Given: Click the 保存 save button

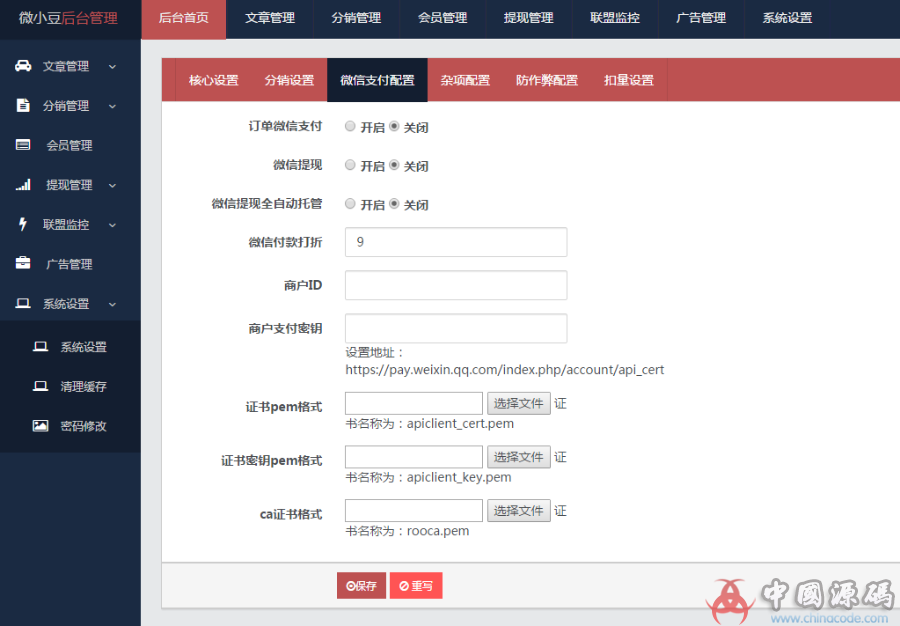Looking at the screenshot, I should pyautogui.click(x=361, y=585).
